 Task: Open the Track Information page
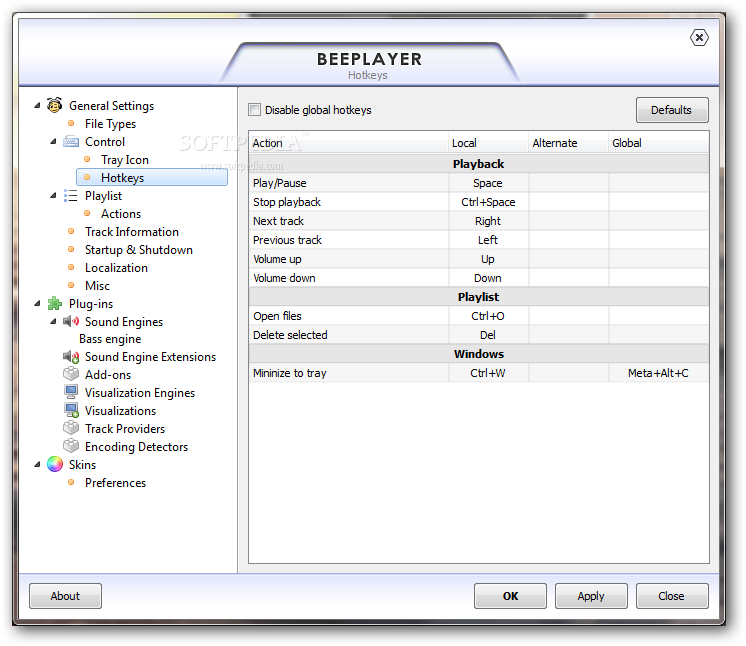pos(132,232)
